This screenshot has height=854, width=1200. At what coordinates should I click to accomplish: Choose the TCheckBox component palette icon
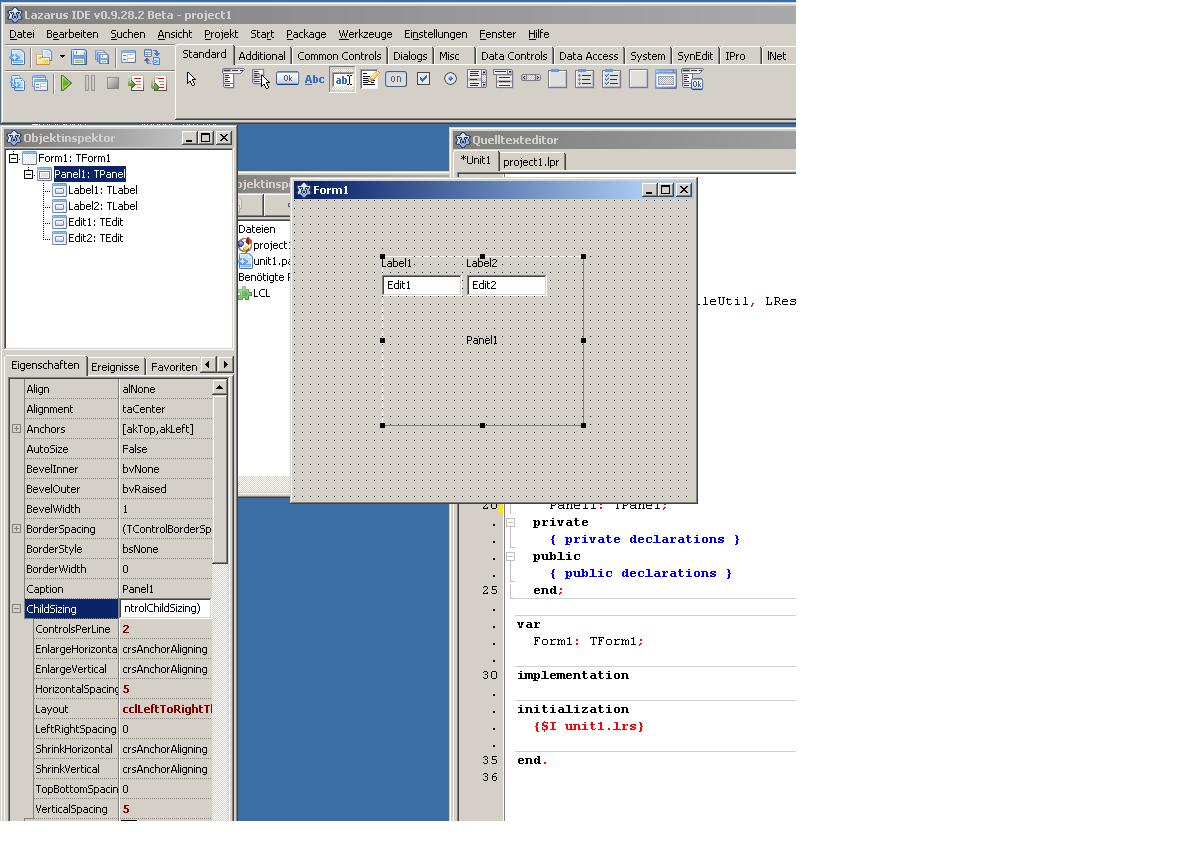point(423,79)
